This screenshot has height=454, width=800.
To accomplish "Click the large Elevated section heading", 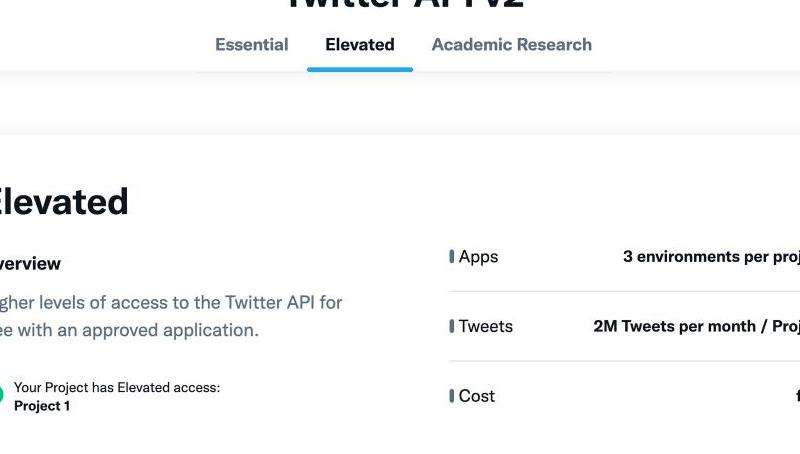I will pyautogui.click(x=64, y=201).
